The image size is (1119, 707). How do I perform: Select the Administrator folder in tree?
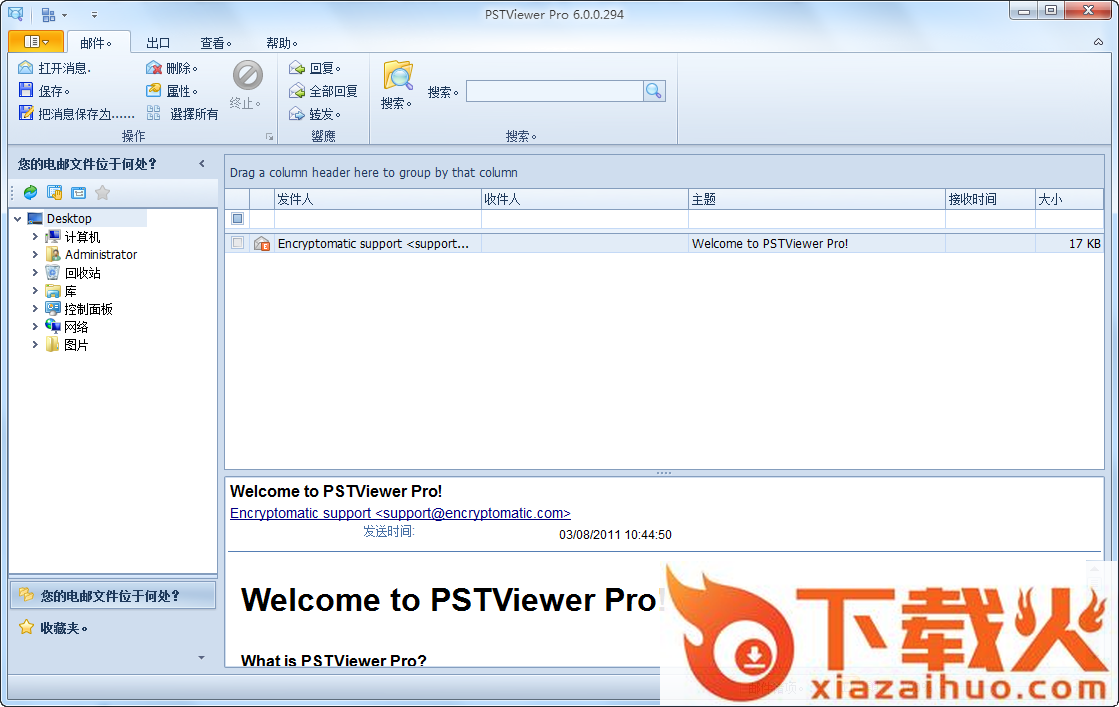point(101,255)
